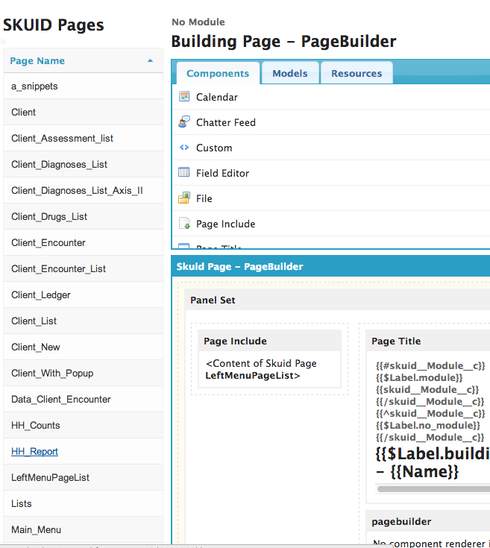Click the File component label
This screenshot has height=548, width=490.
[204, 199]
